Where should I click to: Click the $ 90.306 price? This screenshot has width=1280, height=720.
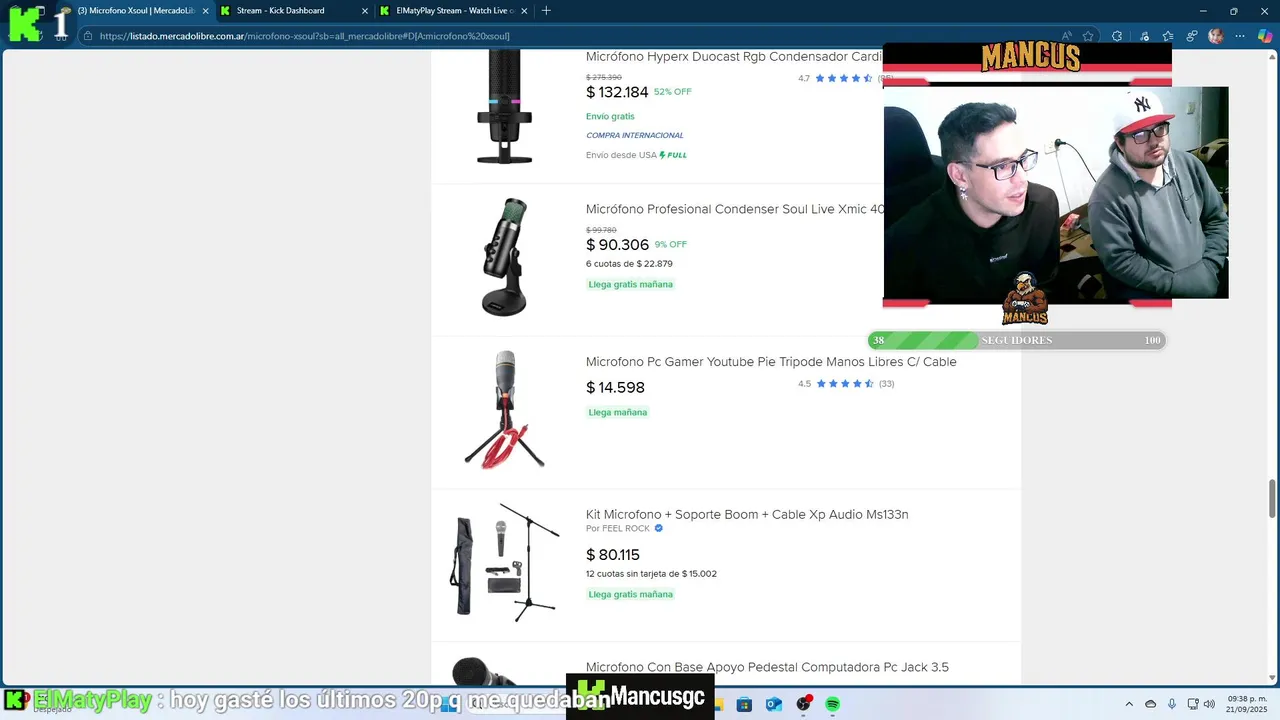pos(617,245)
